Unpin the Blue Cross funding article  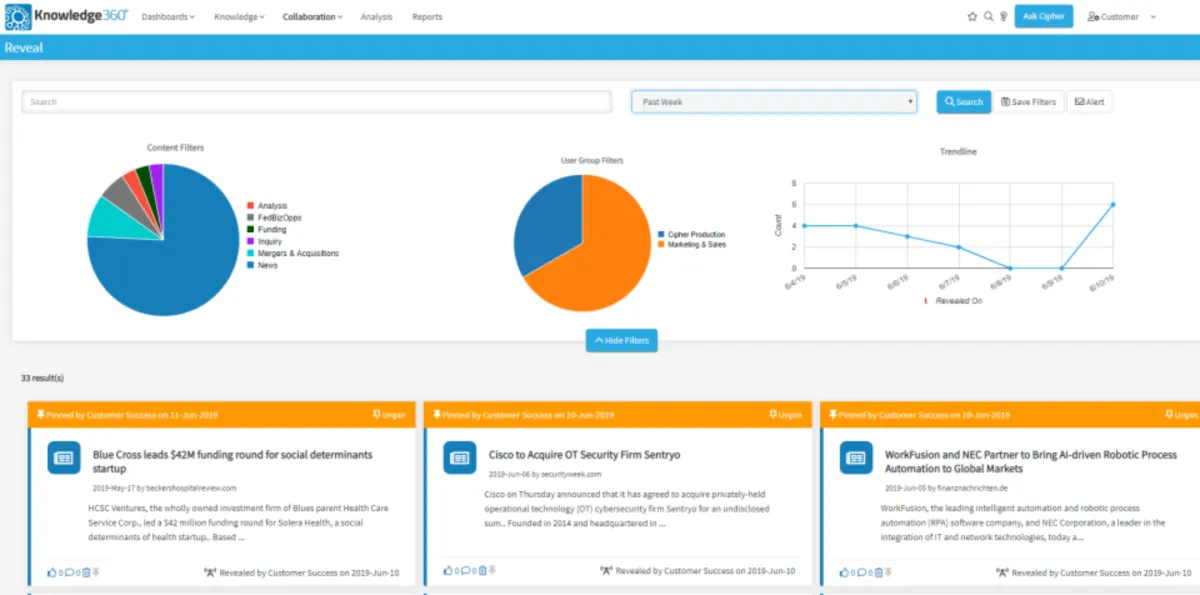click(388, 414)
